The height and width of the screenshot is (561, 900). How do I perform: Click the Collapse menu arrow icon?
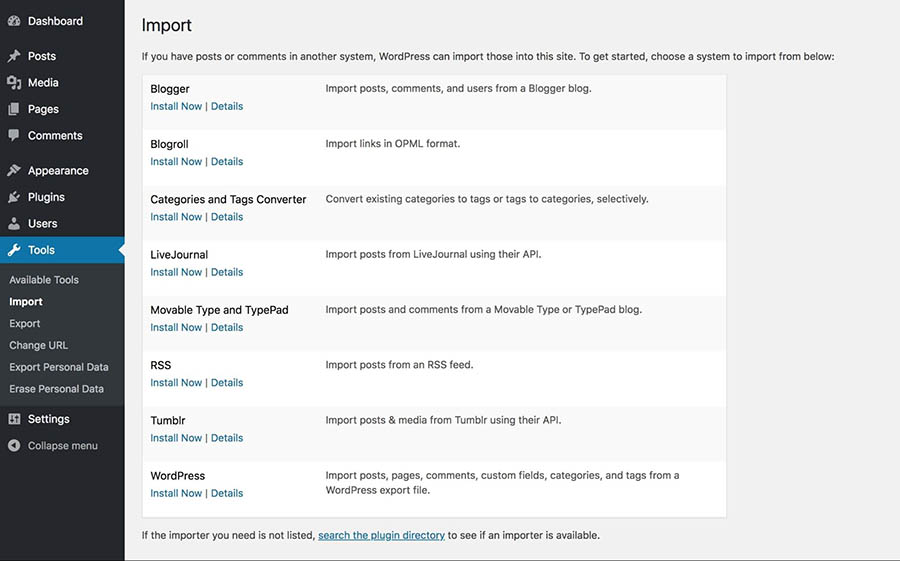[14, 446]
